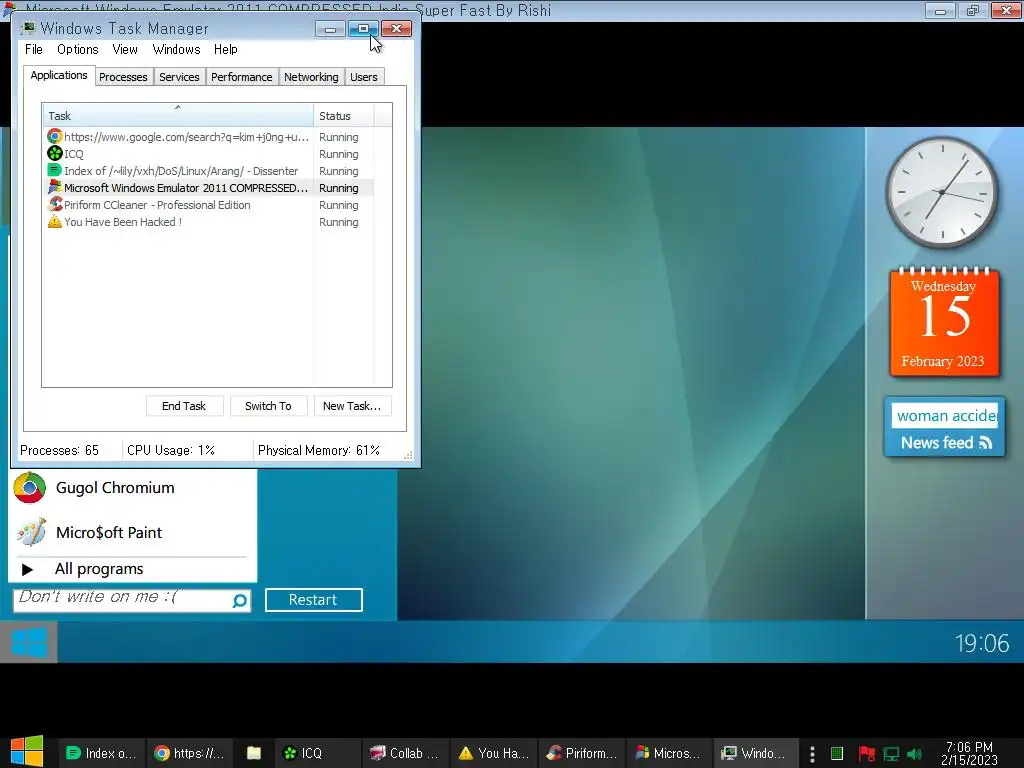Image resolution: width=1024 pixels, height=768 pixels.
Task: Open the File menu in Task Manager
Action: [x=34, y=49]
